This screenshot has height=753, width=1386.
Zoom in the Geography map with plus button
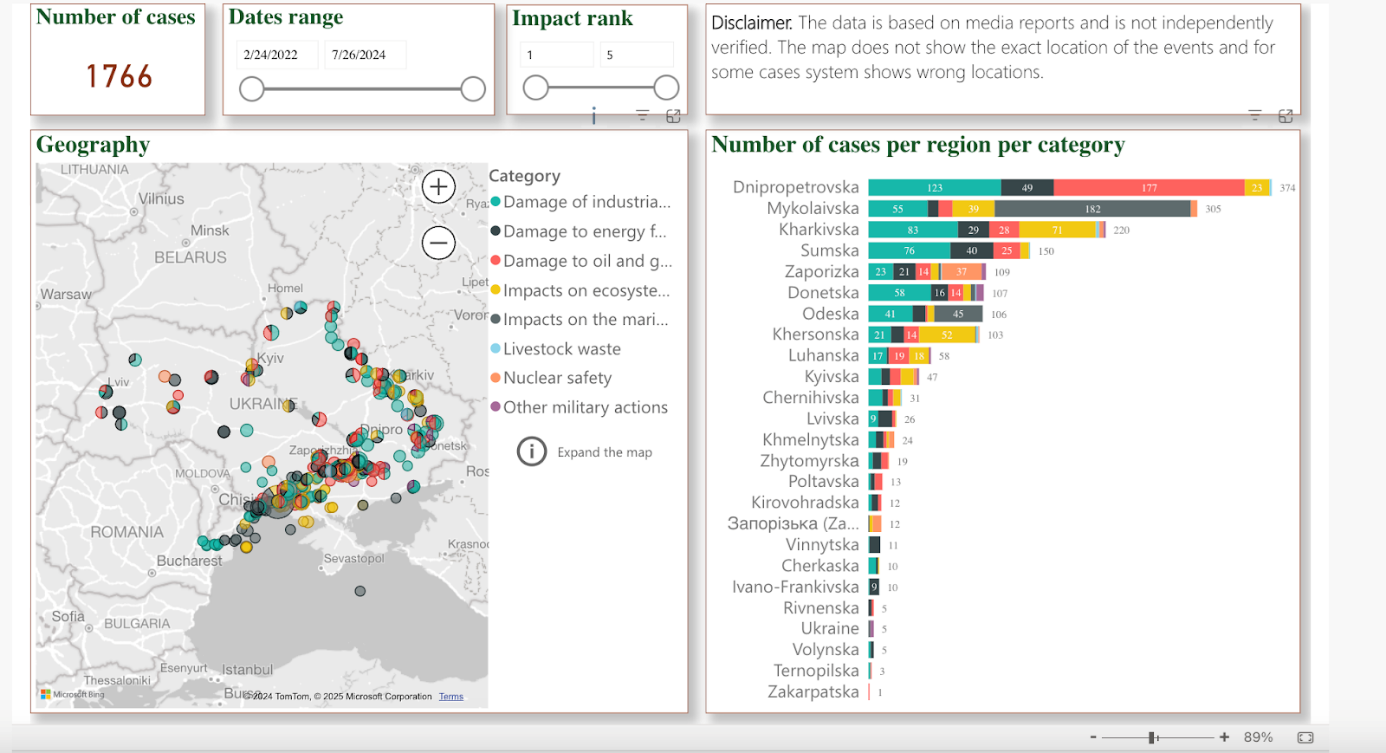coord(439,186)
